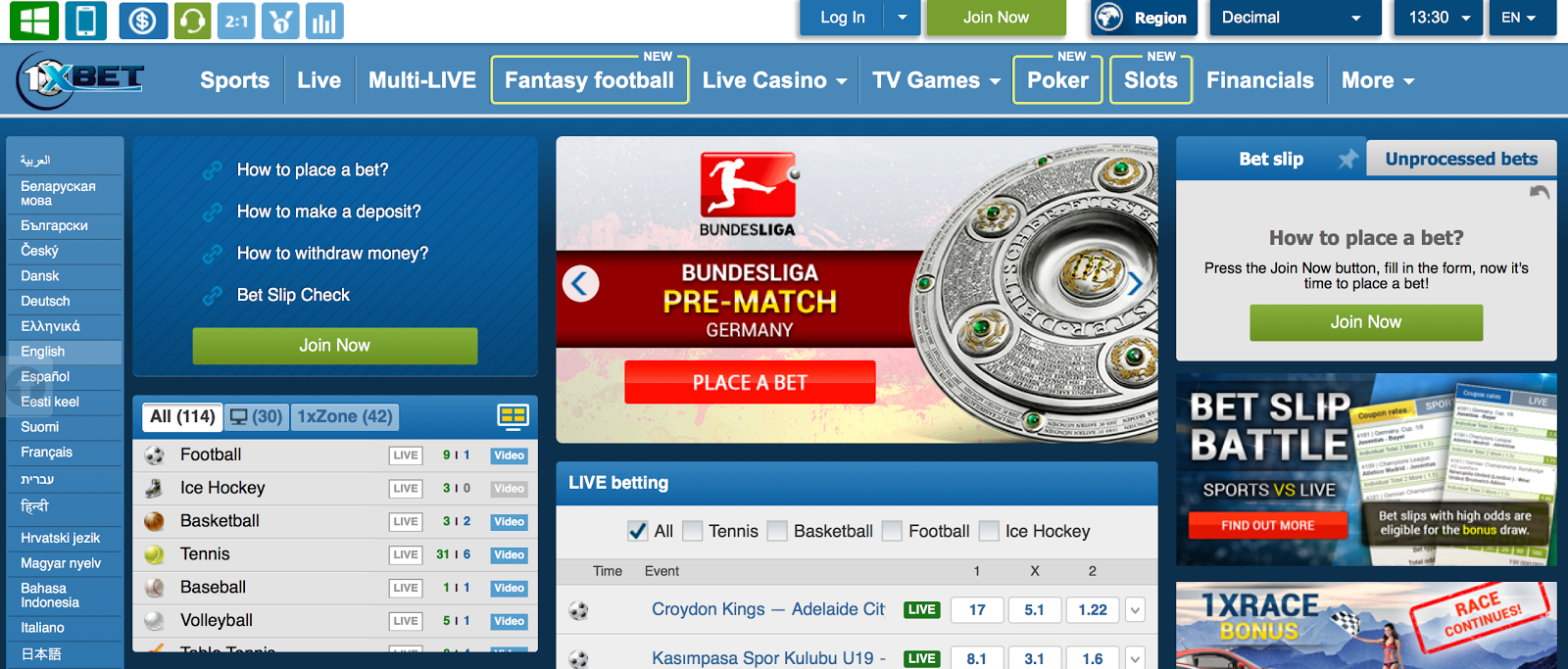Expand the EN language dropdown
This screenshot has height=669, width=1568.
click(1518, 18)
